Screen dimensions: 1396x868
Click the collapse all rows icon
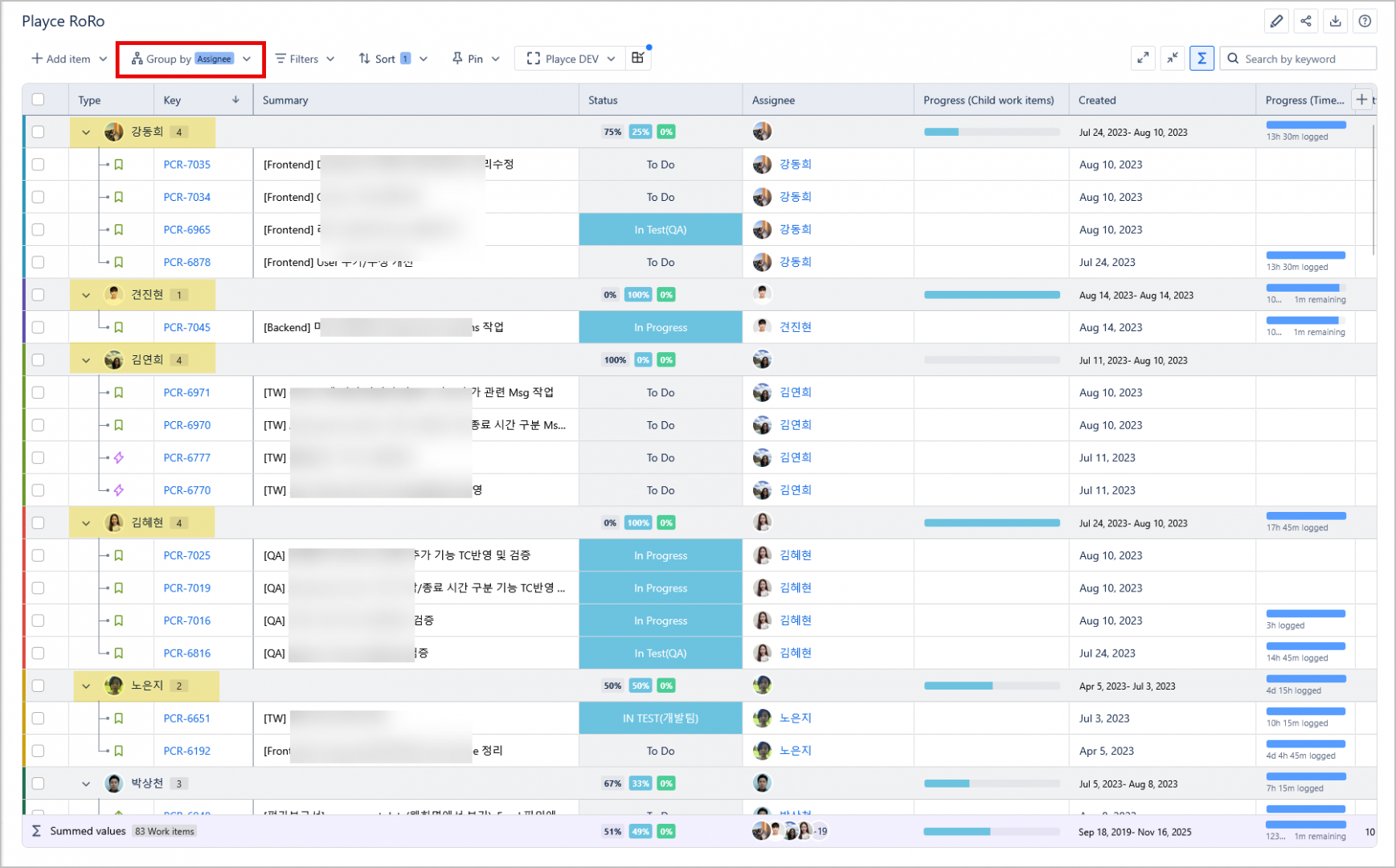click(1173, 58)
